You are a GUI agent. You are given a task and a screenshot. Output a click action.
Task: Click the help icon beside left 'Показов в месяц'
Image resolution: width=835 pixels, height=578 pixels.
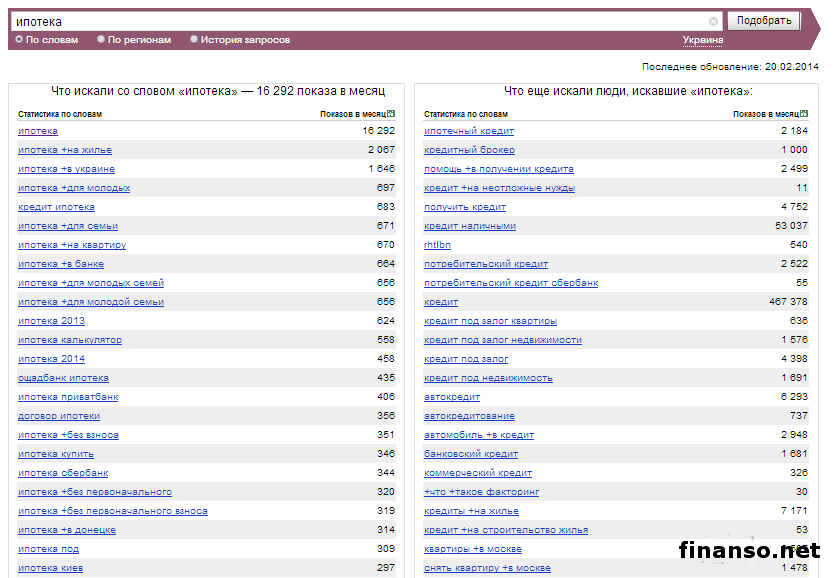coord(391,114)
